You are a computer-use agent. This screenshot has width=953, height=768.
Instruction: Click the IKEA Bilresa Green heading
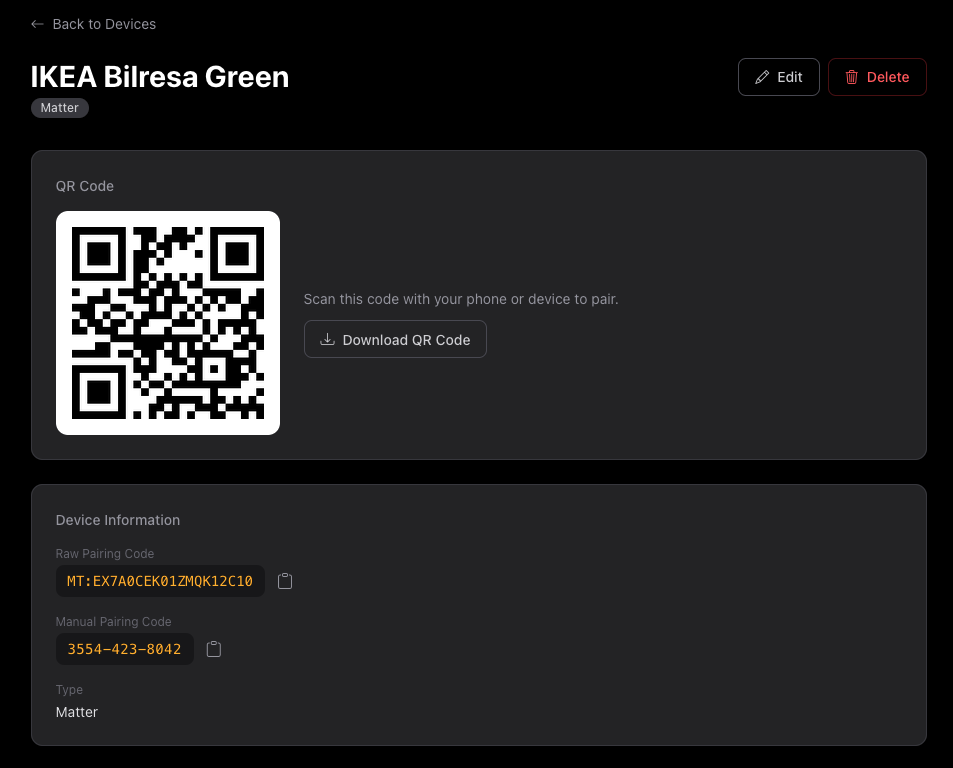160,77
